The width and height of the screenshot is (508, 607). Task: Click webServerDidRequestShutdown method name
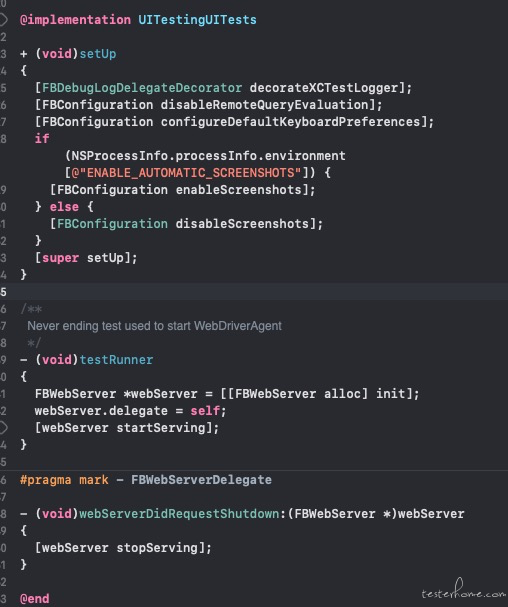pos(179,514)
